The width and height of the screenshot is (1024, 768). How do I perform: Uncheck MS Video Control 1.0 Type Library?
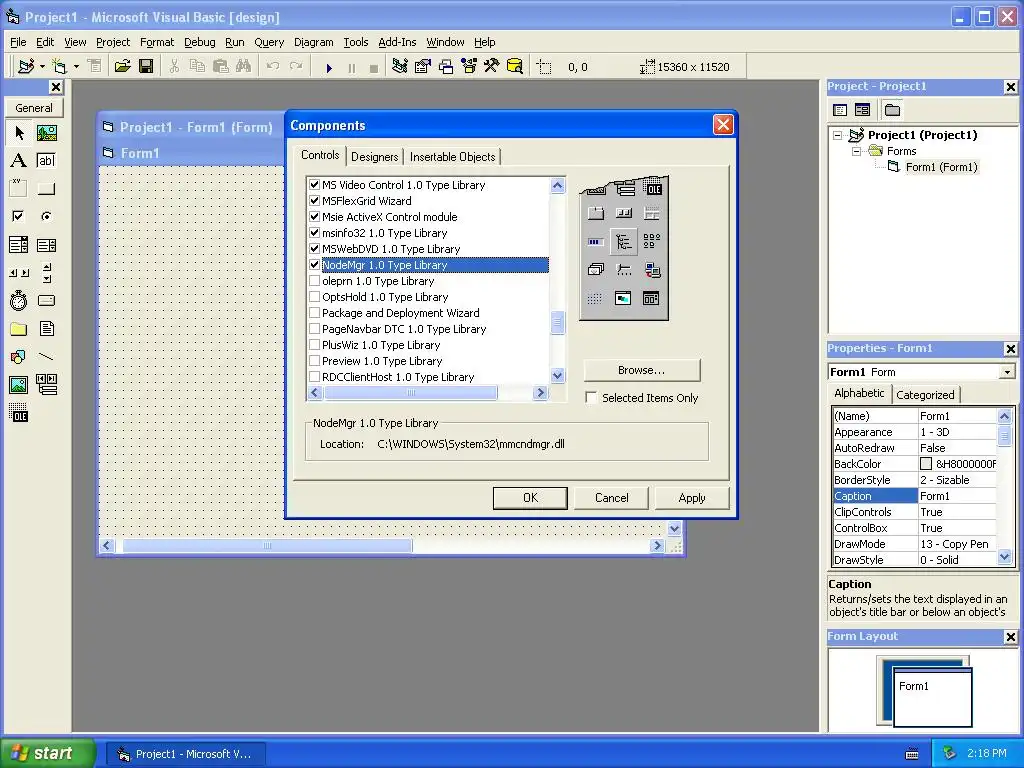[314, 185]
